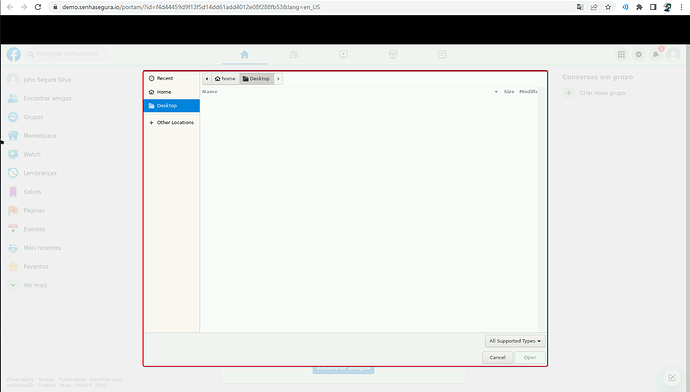Open the Facebook apps grid menu
690x392 pixels.
(621, 55)
